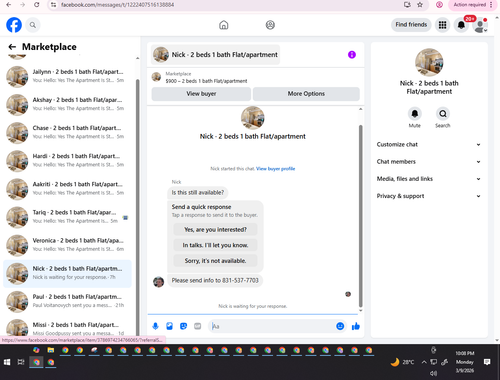
Task: Open the emoji picker in message box
Action: click(340, 326)
